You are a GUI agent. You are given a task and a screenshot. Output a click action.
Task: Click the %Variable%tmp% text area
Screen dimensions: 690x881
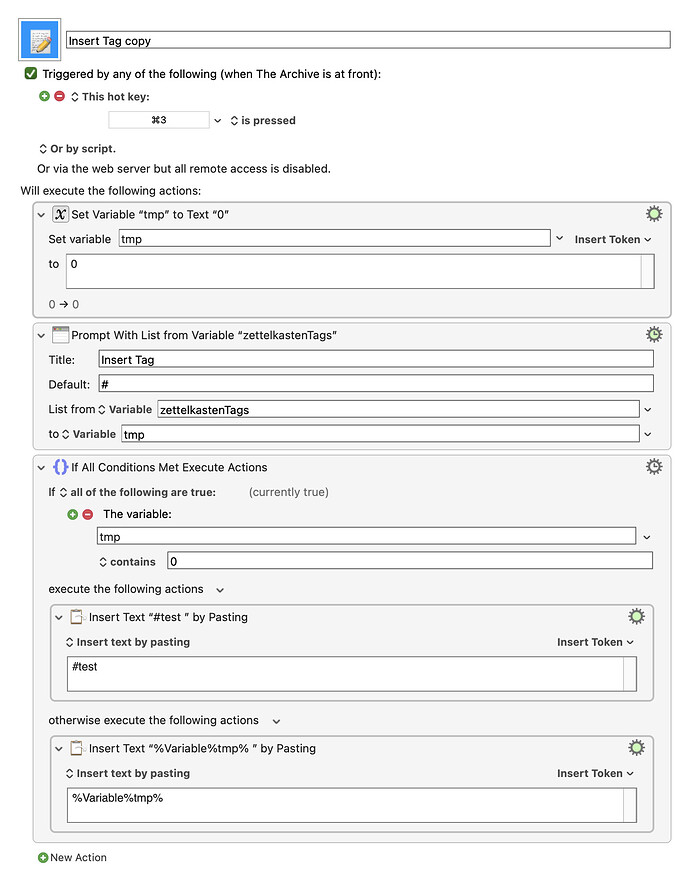pyautogui.click(x=352, y=805)
